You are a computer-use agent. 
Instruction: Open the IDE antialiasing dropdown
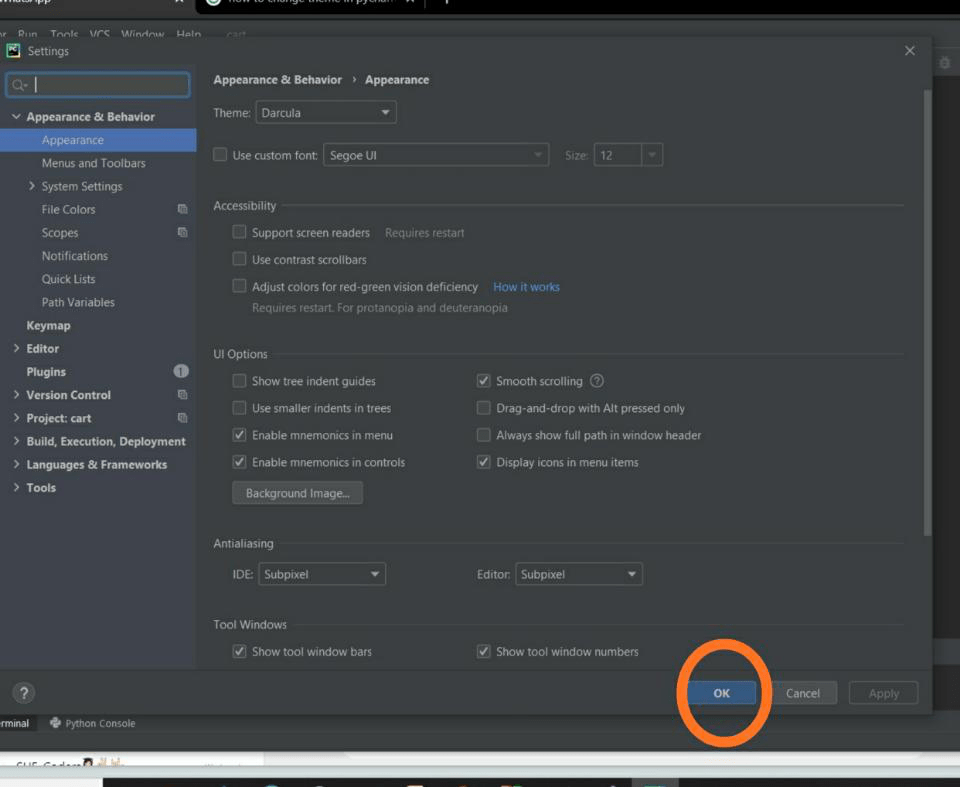tap(321, 574)
